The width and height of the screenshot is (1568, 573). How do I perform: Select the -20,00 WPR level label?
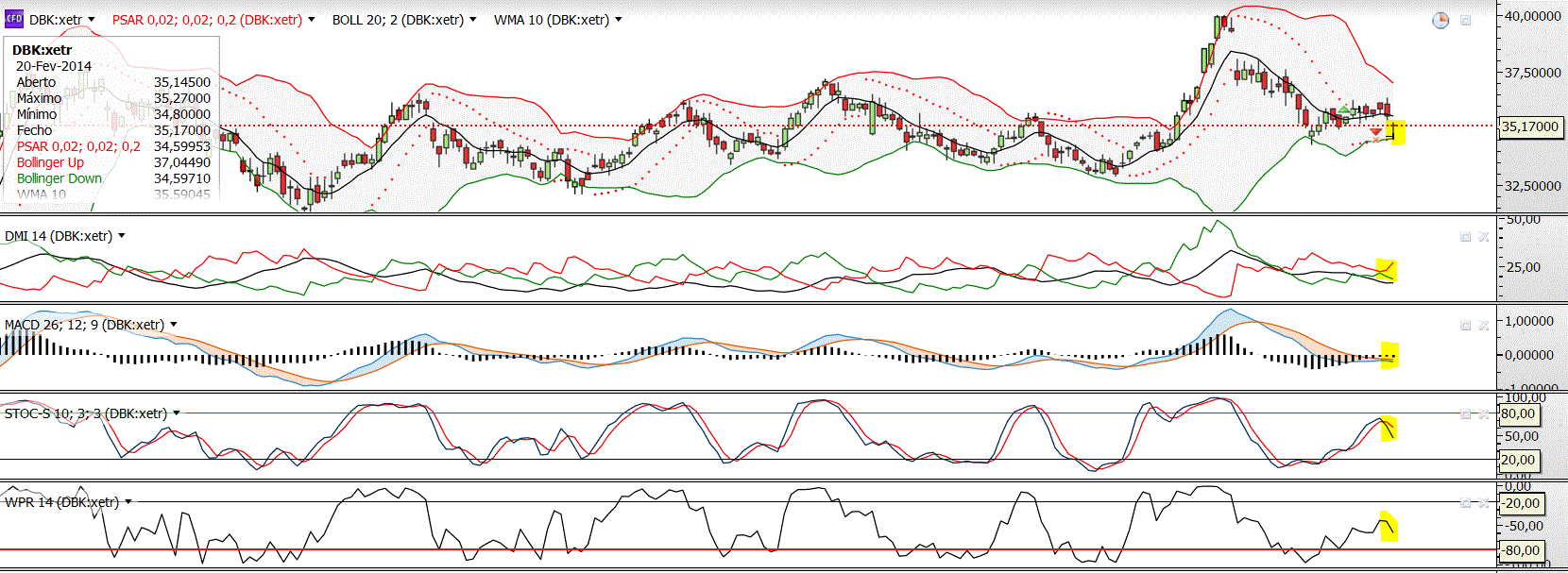point(1522,503)
